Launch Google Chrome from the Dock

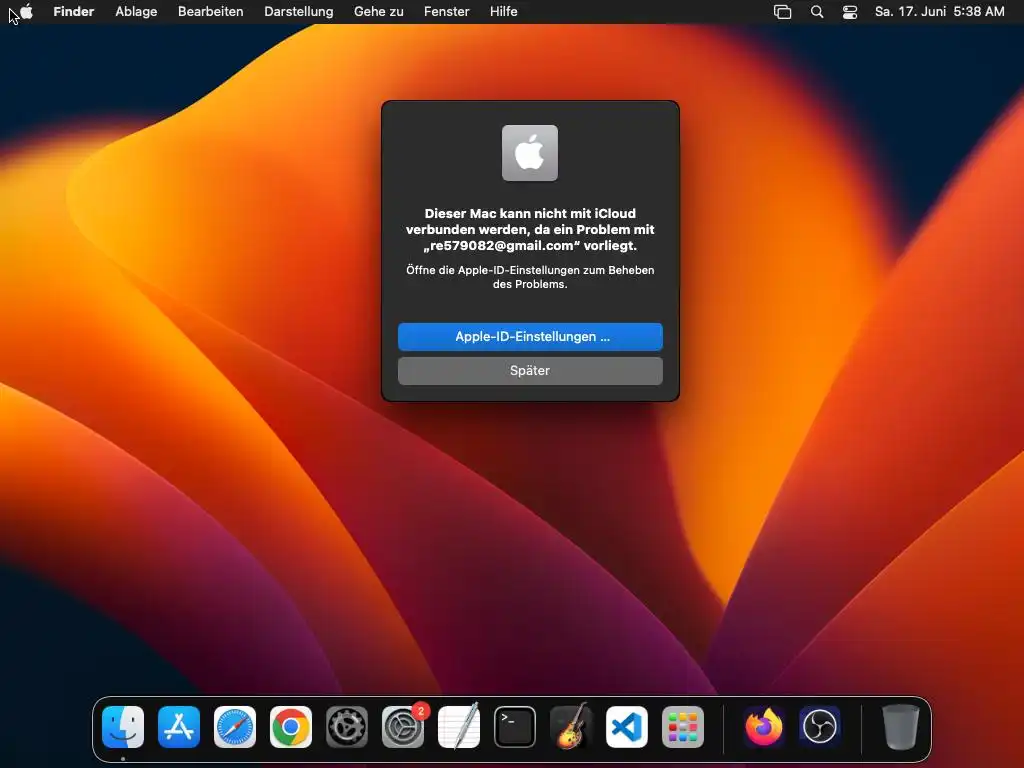click(291, 727)
